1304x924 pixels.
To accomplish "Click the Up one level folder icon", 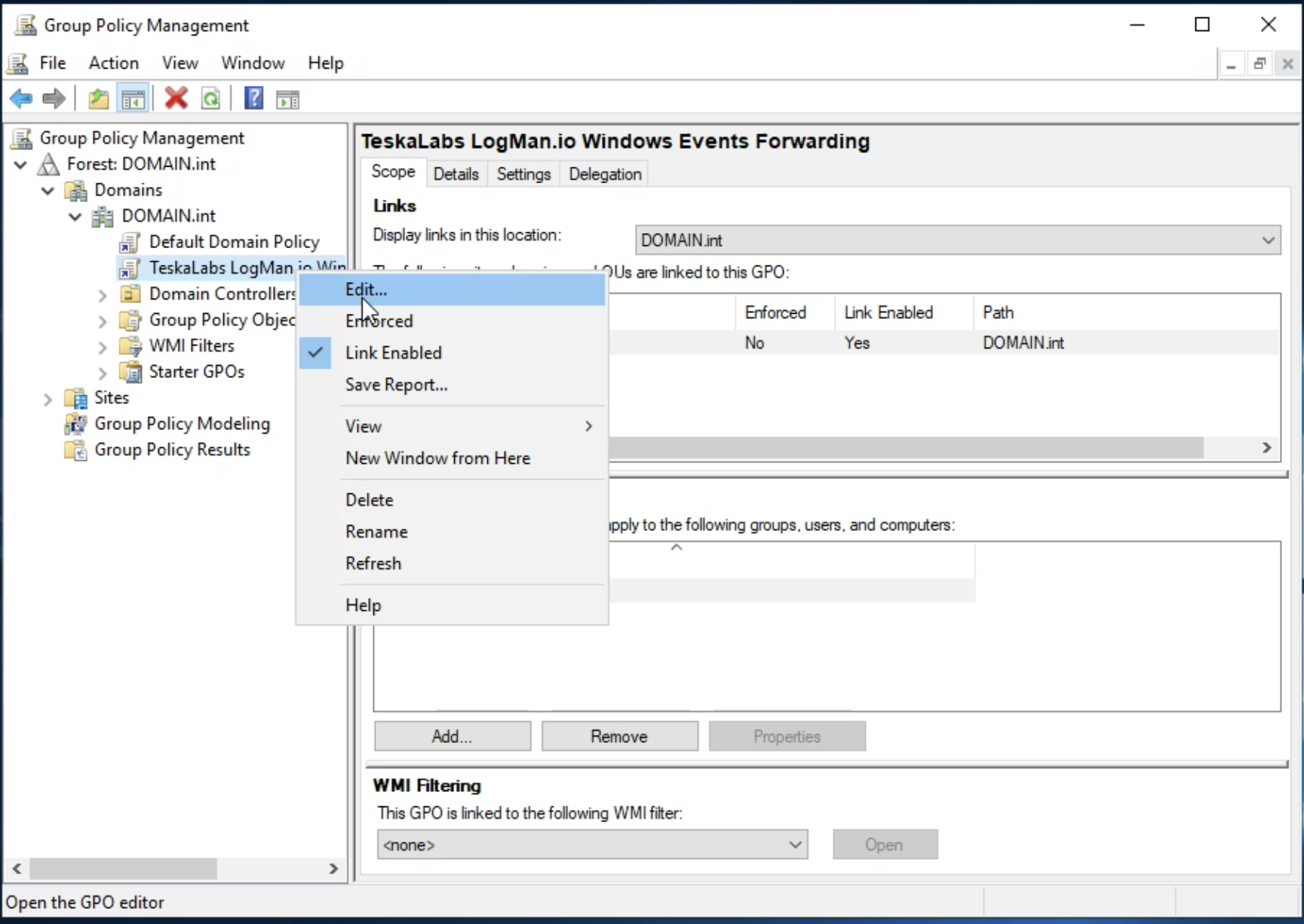I will tap(99, 99).
